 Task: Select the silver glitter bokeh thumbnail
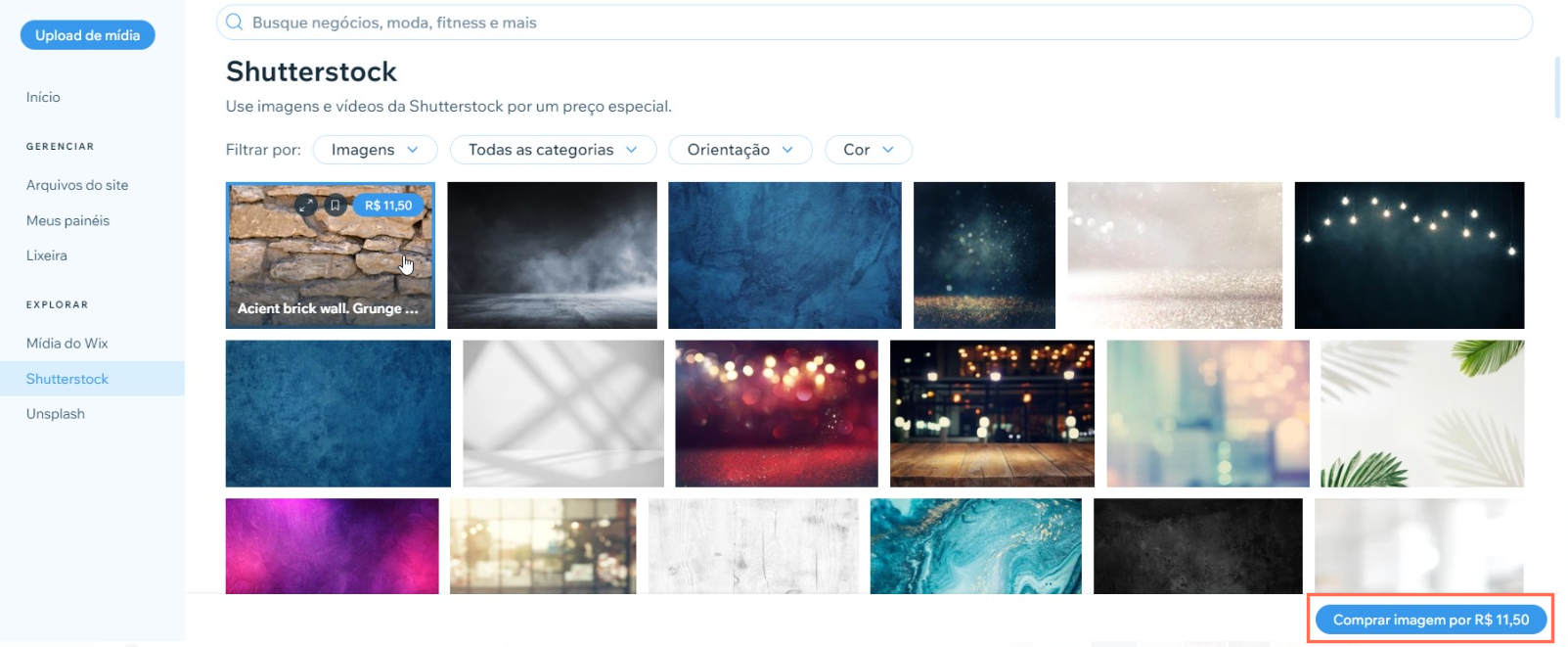point(1175,255)
